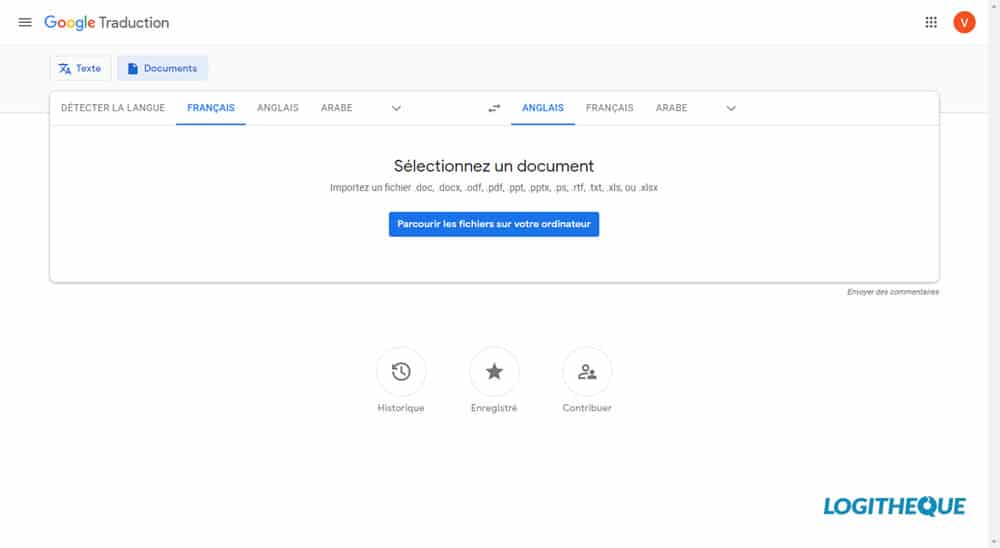
Task: Select Français as source language
Action: (210, 108)
